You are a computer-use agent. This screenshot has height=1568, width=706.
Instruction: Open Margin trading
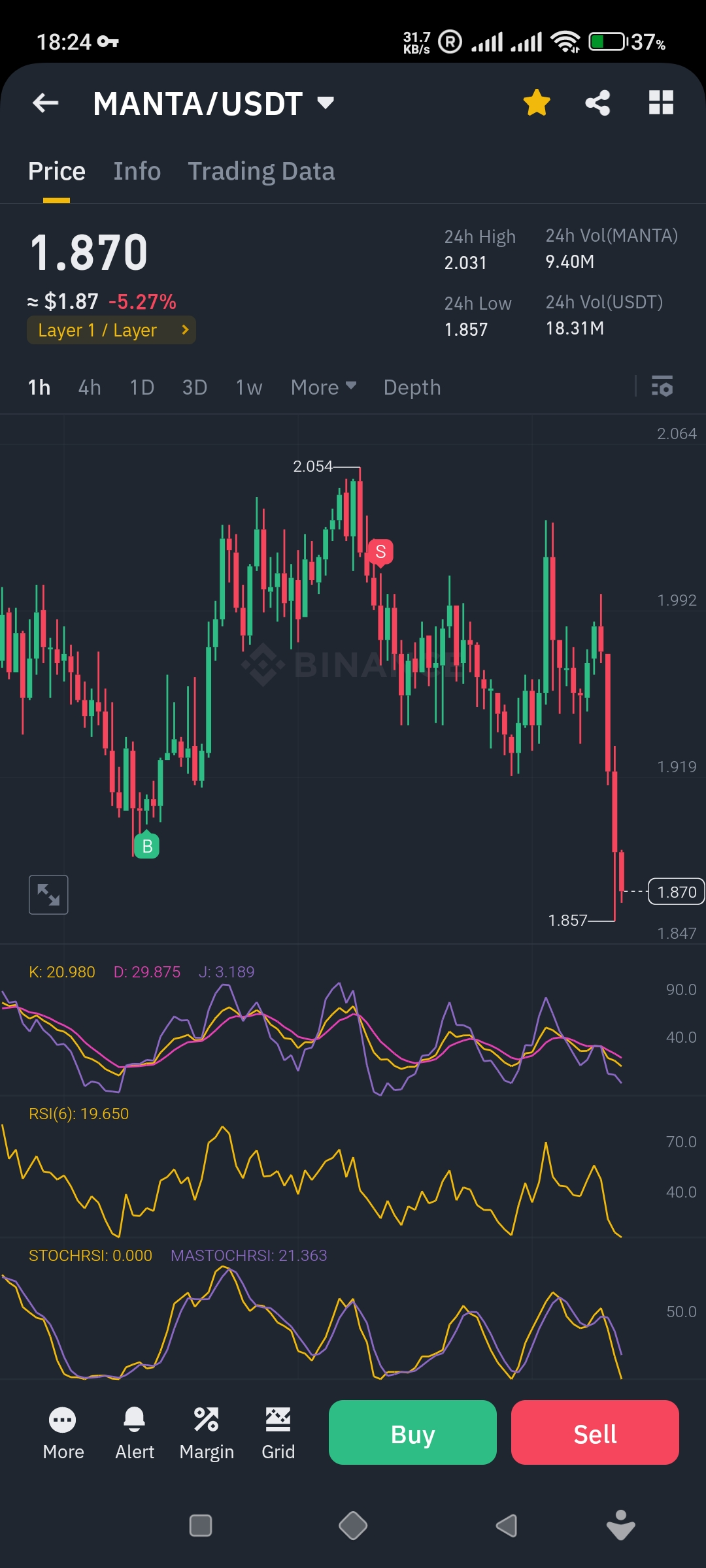click(207, 1434)
